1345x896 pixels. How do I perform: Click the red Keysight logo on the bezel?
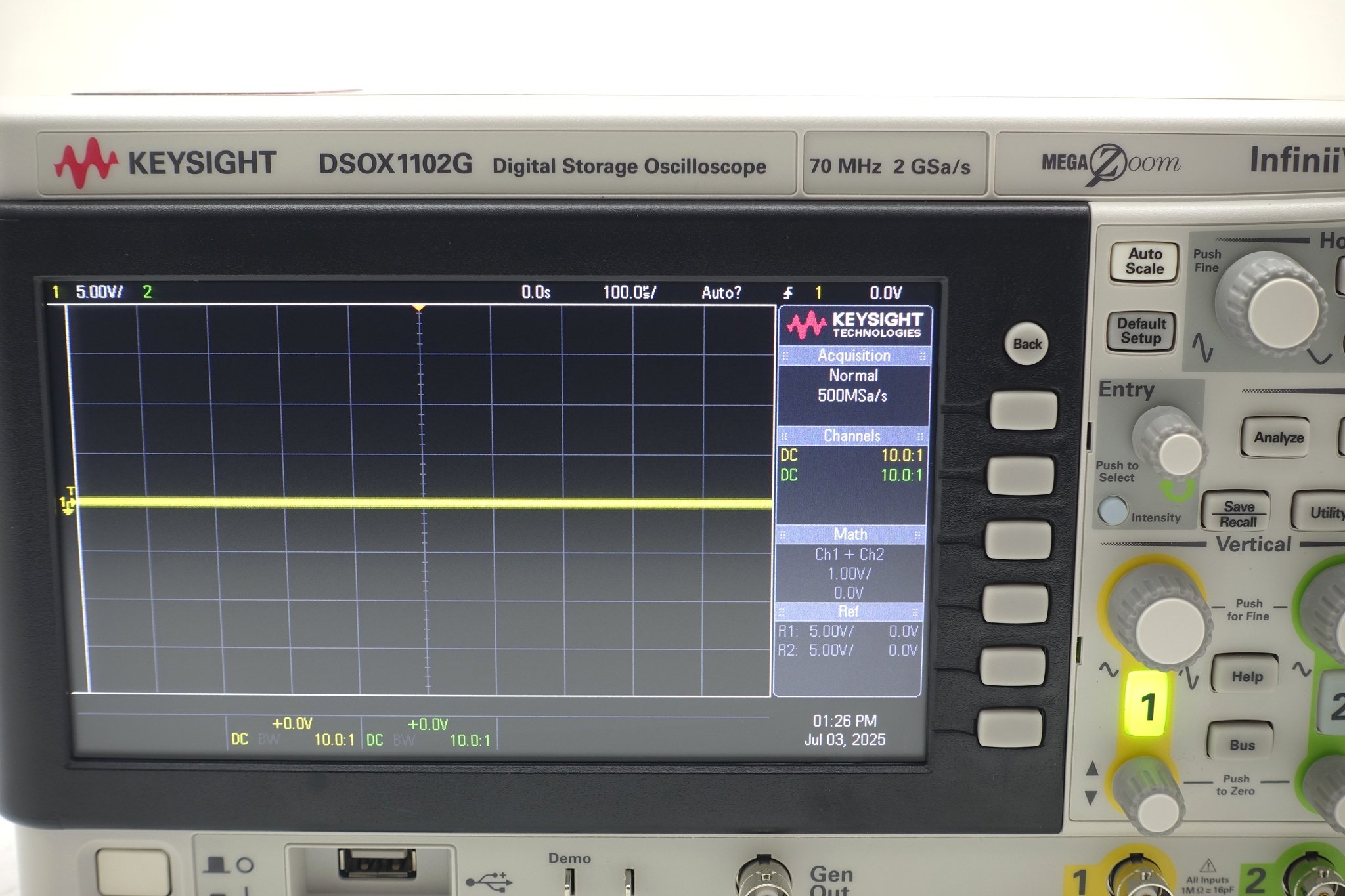coord(85,162)
